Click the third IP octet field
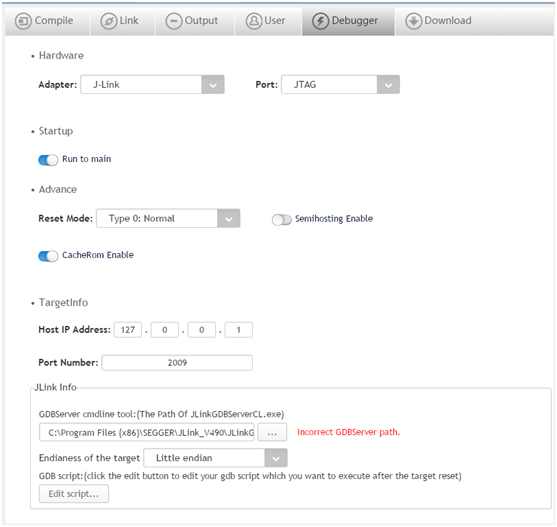557x527 pixels. click(202, 330)
